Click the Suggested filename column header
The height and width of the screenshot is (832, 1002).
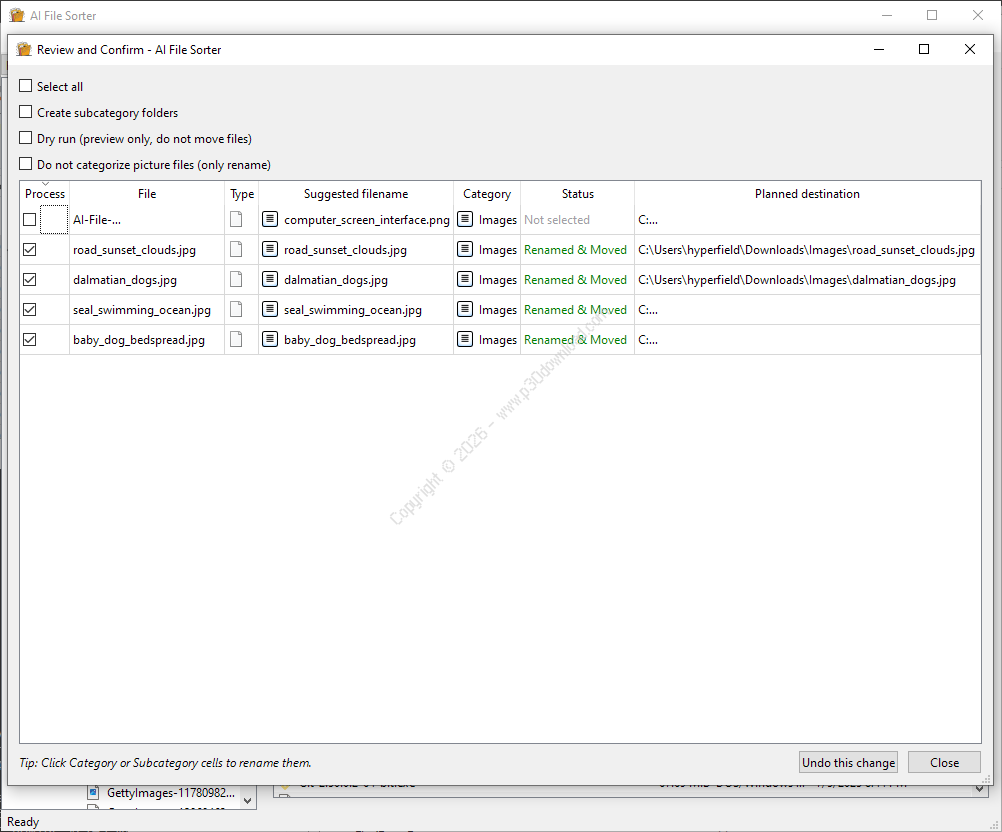[x=356, y=194]
